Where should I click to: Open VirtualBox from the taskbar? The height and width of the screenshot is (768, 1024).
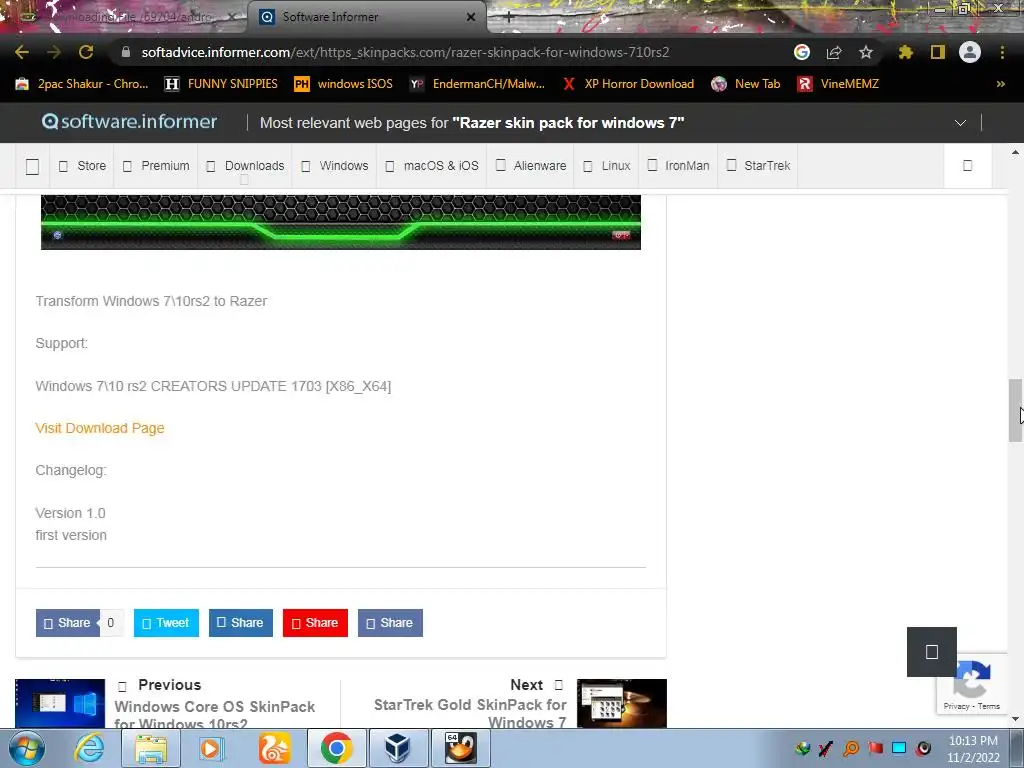pyautogui.click(x=398, y=748)
